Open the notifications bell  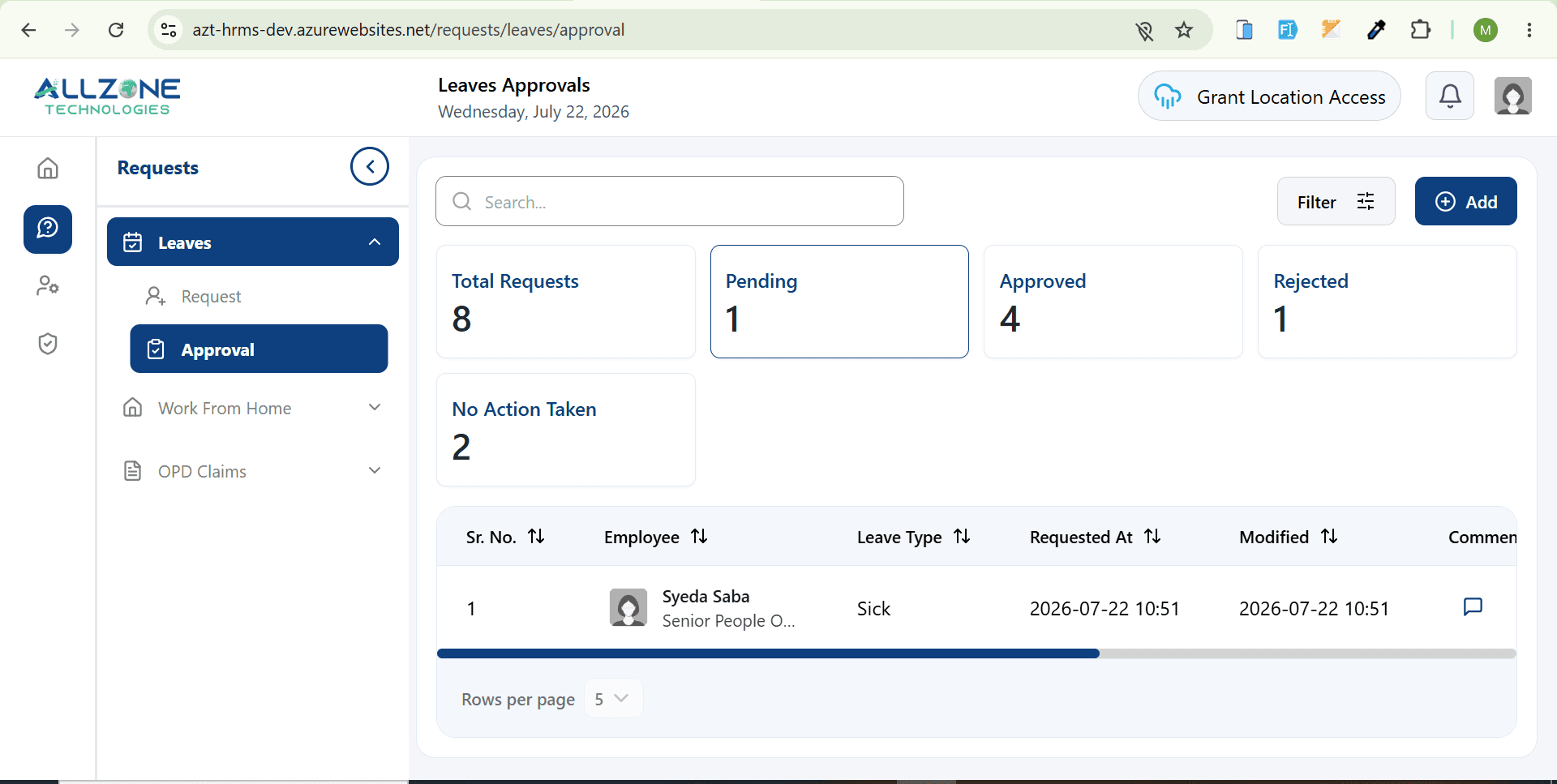1450,96
